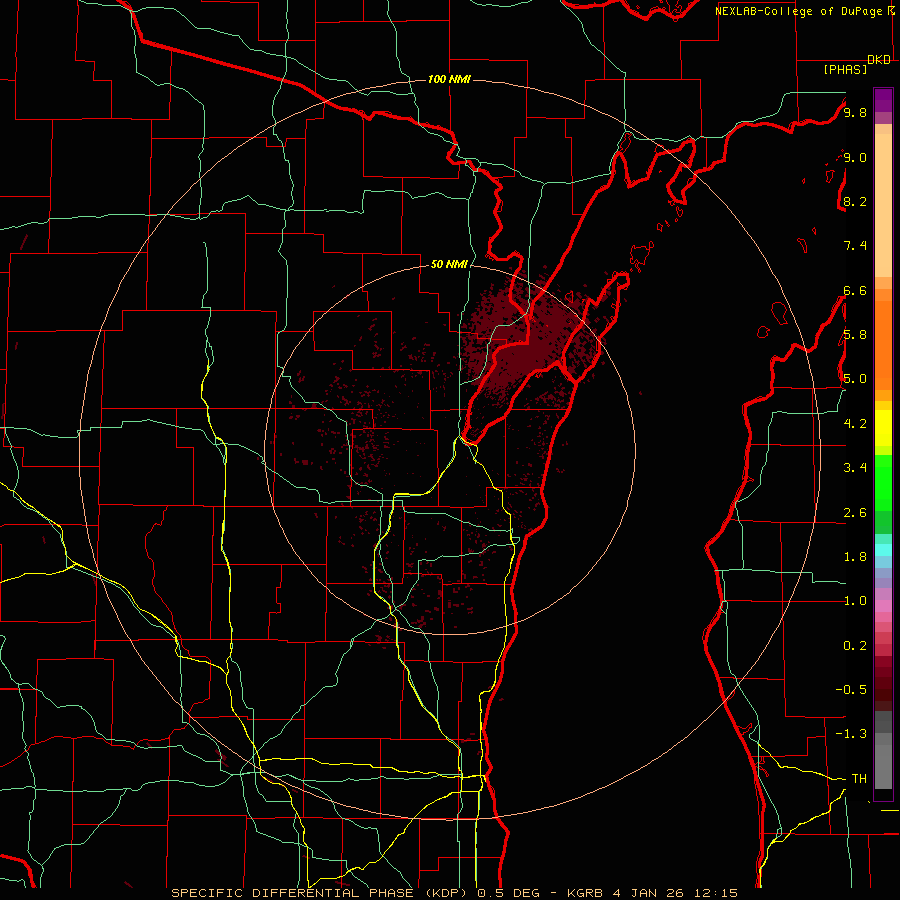Click the bright green segment of color bar
The width and height of the screenshot is (900, 900).
coord(883,482)
